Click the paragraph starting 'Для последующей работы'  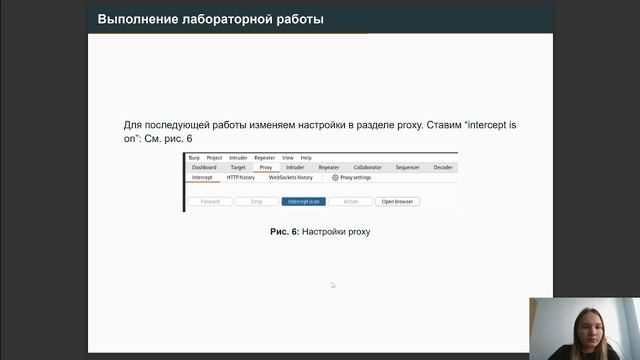click(320, 131)
